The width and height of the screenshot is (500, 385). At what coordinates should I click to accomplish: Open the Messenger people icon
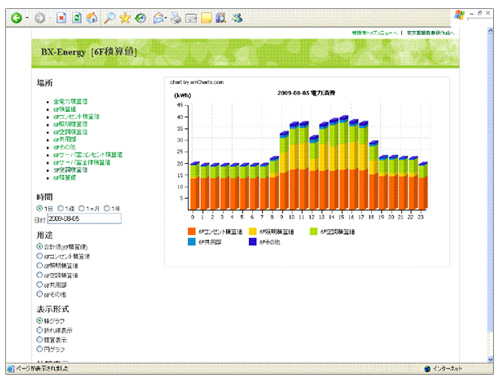[237, 18]
